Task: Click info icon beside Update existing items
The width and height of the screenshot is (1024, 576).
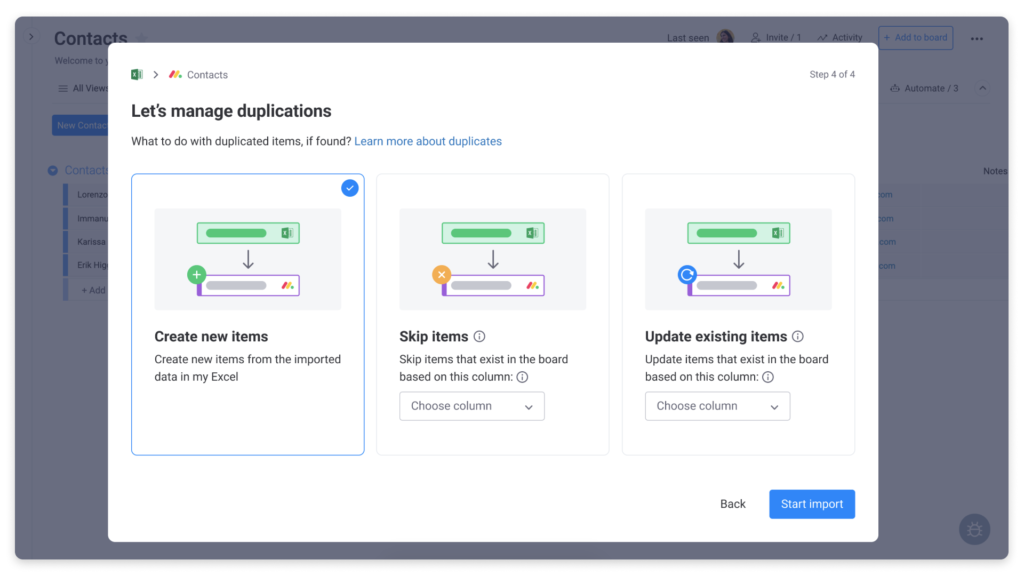Action: (797, 337)
